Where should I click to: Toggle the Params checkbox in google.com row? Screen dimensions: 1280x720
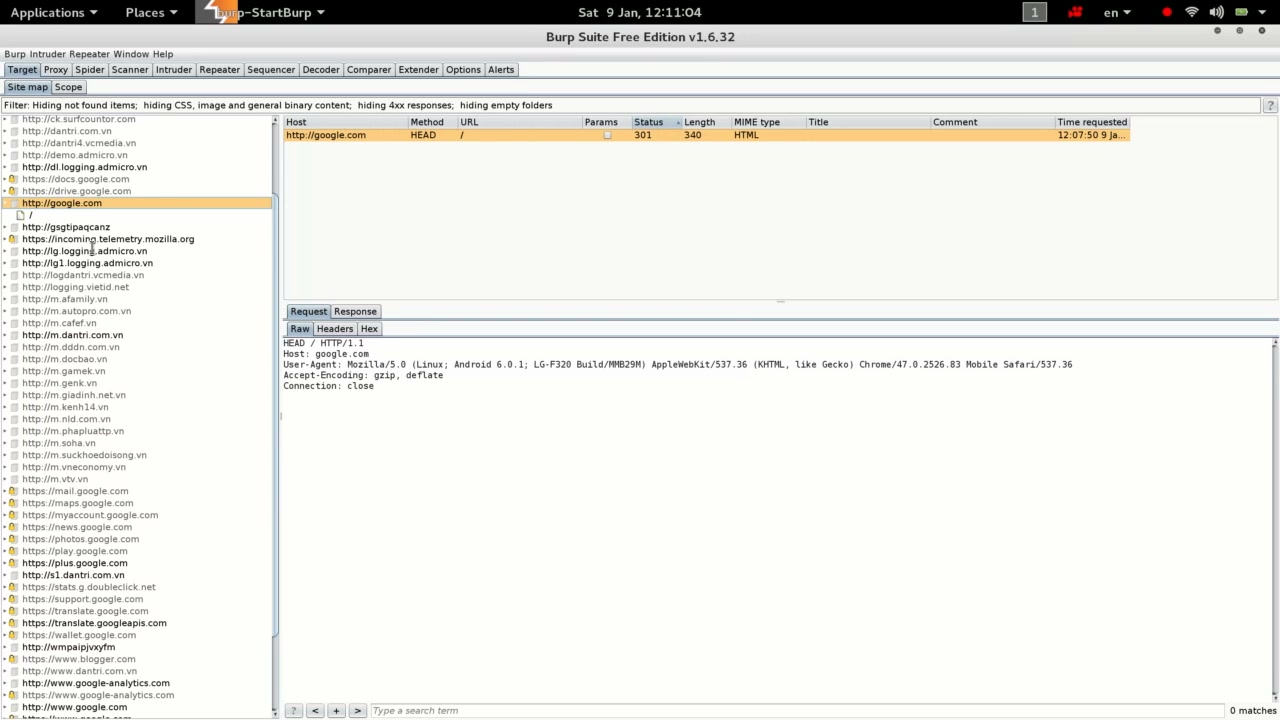pos(607,135)
